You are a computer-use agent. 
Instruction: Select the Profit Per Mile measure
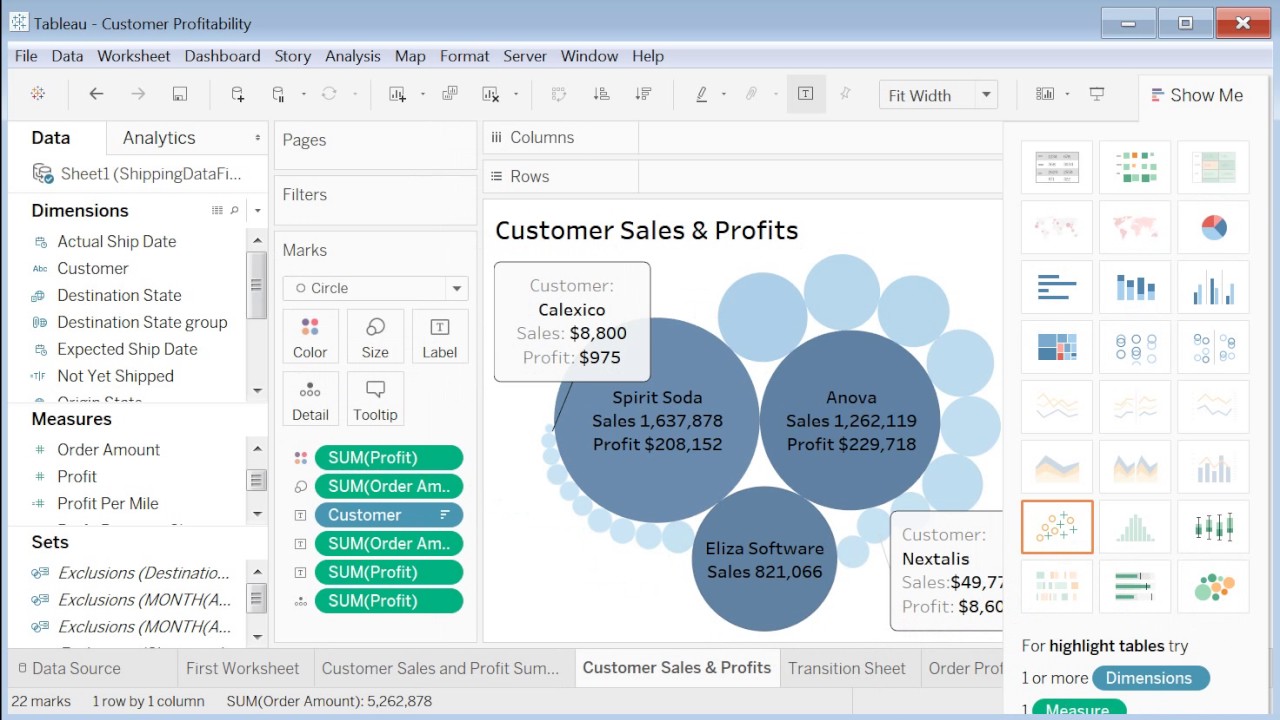[x=108, y=503]
